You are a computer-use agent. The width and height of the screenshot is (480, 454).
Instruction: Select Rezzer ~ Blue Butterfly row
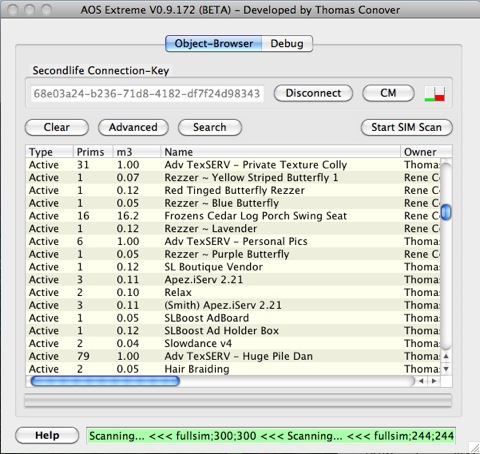[233, 203]
